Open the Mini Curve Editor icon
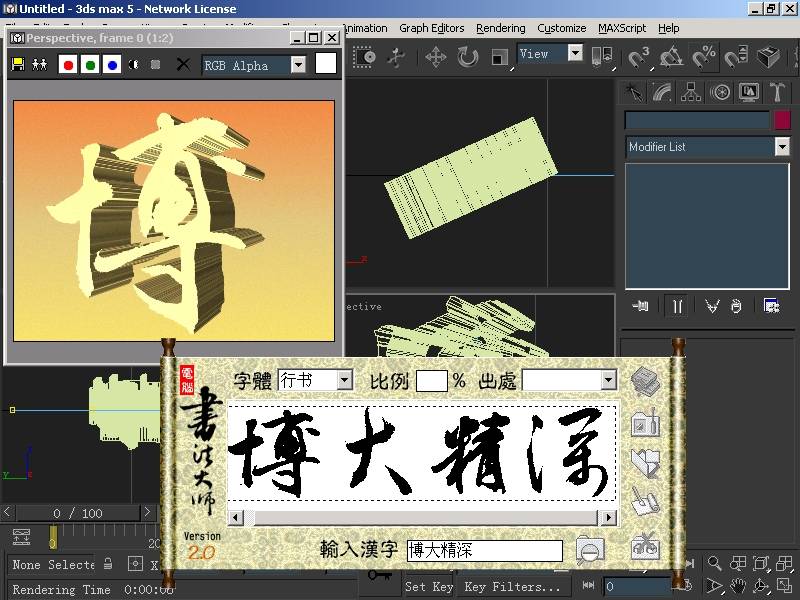Viewport: 800px width, 600px height. (x=21, y=537)
